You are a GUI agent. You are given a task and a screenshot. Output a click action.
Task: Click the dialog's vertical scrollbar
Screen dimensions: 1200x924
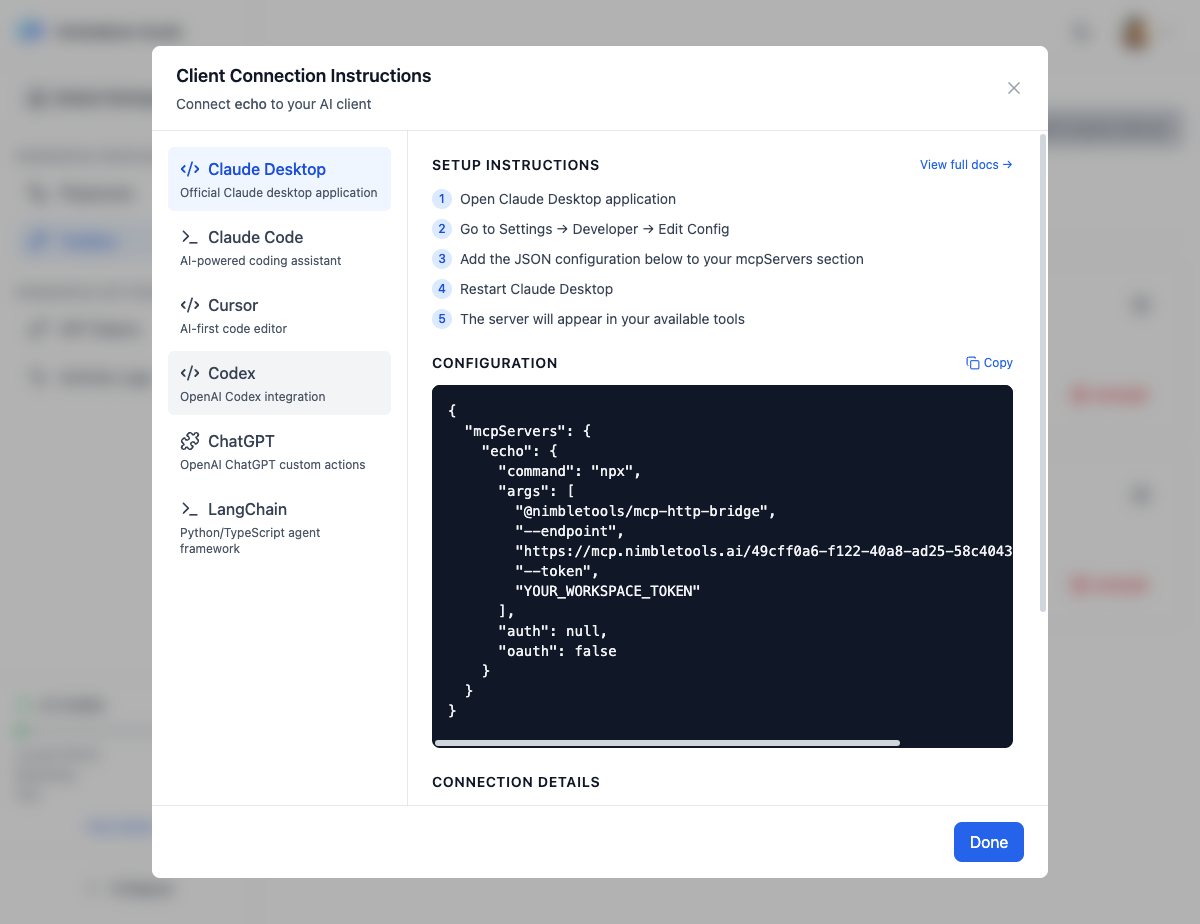[1044, 372]
